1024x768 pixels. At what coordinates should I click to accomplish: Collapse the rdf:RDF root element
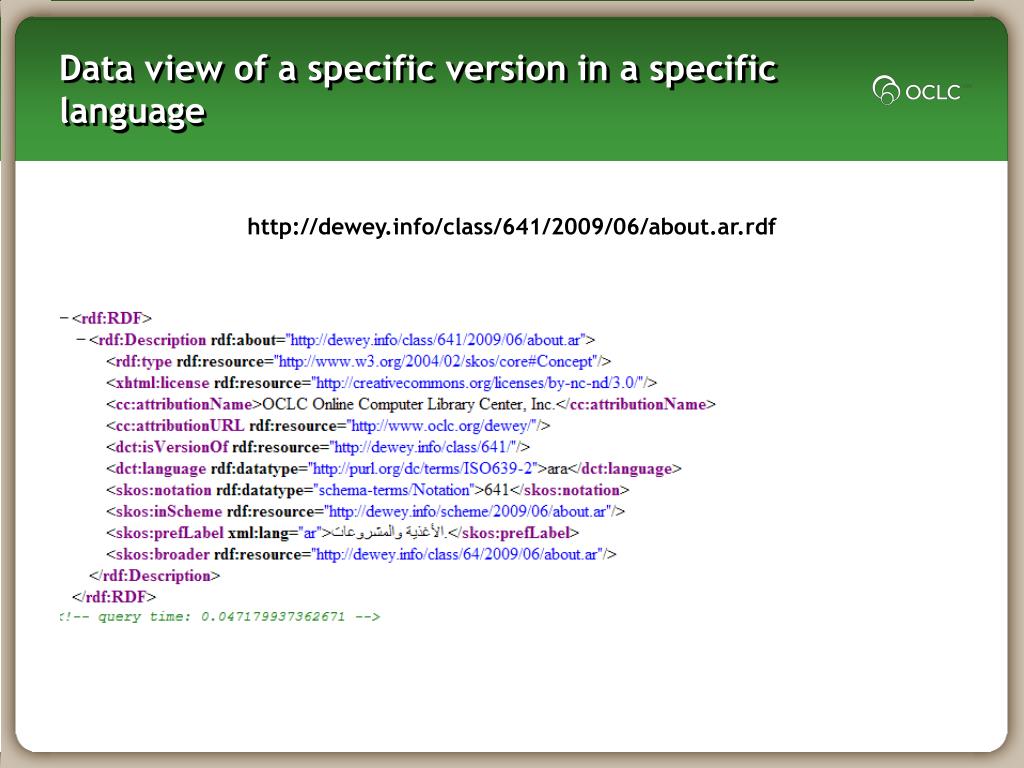pos(64,318)
